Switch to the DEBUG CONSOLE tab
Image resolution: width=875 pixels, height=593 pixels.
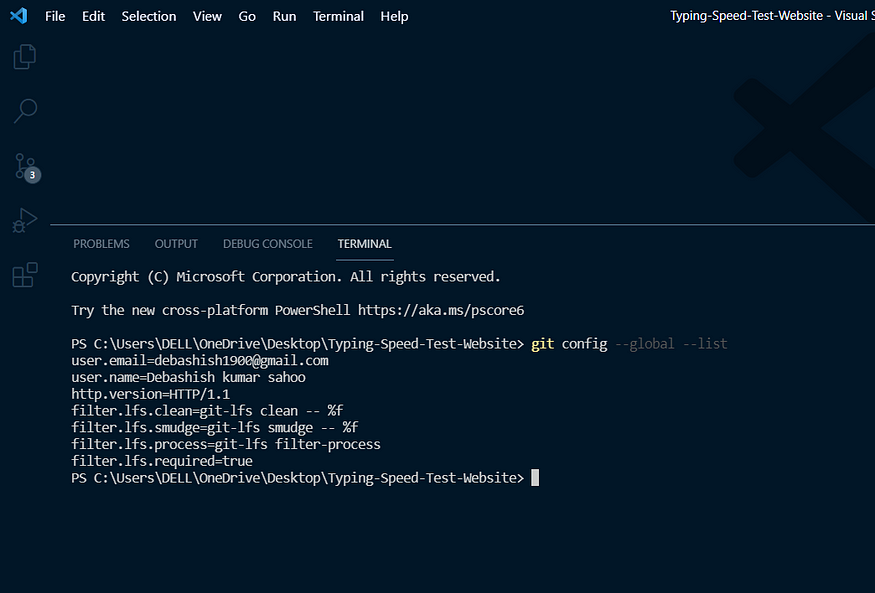click(267, 244)
